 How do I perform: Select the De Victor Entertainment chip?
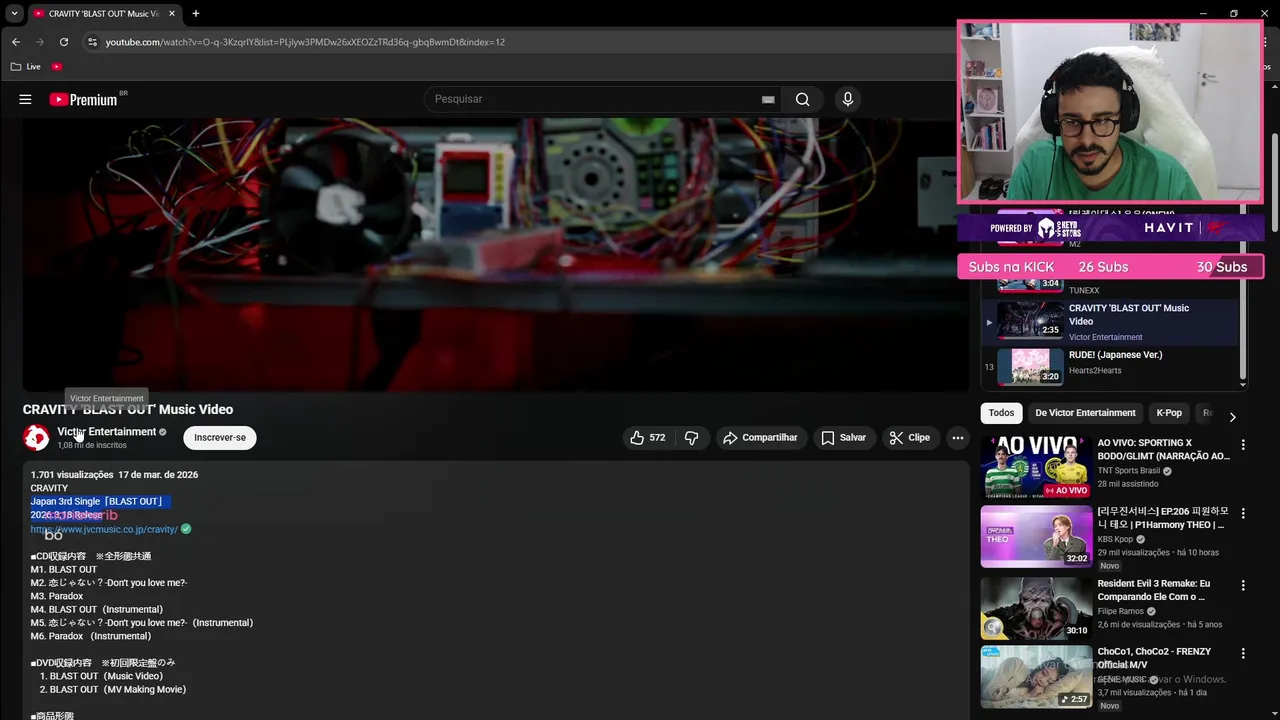(1085, 413)
